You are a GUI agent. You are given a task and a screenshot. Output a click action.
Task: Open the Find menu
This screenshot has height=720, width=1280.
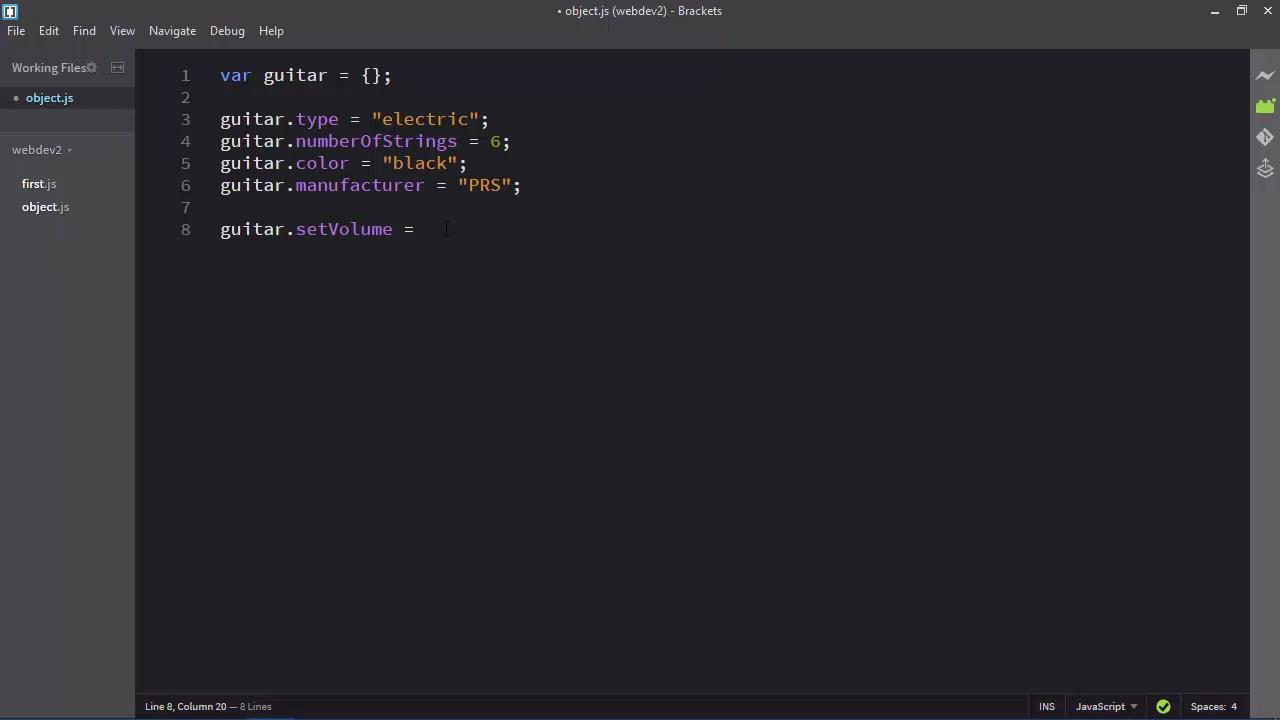84,31
